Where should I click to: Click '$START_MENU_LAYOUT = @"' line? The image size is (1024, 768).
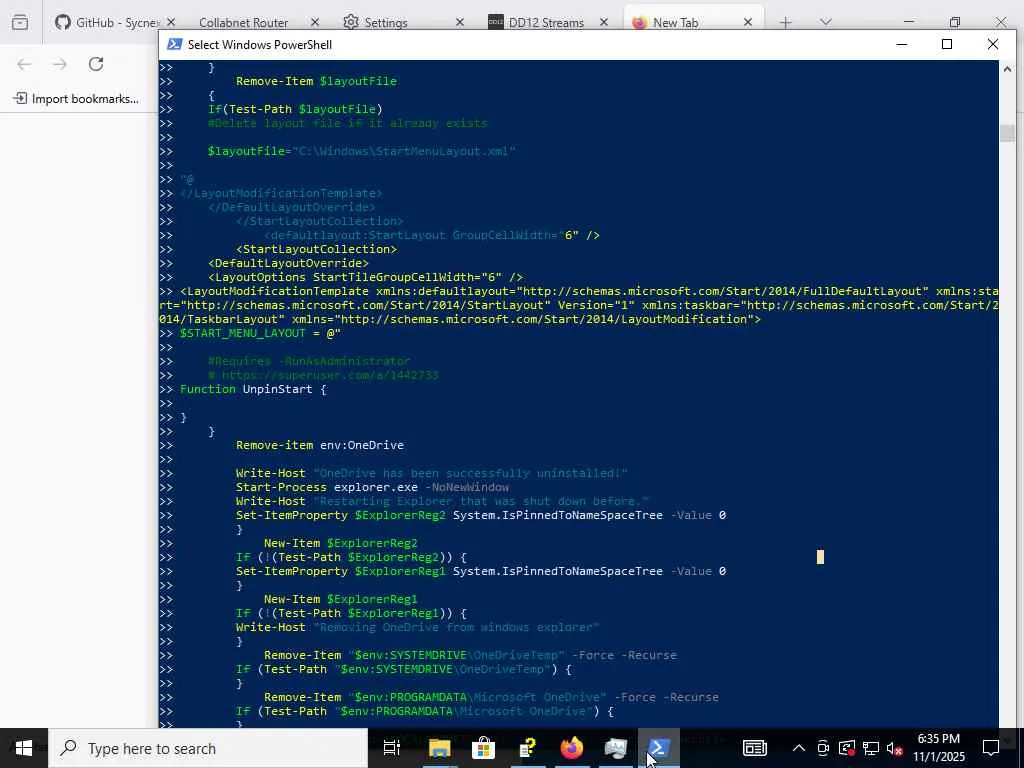pos(260,333)
